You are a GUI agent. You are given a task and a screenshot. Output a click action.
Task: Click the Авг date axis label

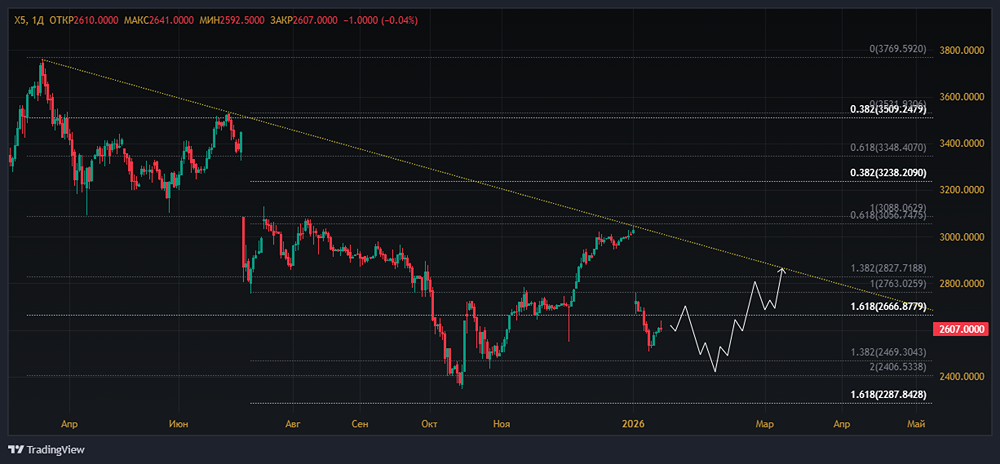point(293,424)
